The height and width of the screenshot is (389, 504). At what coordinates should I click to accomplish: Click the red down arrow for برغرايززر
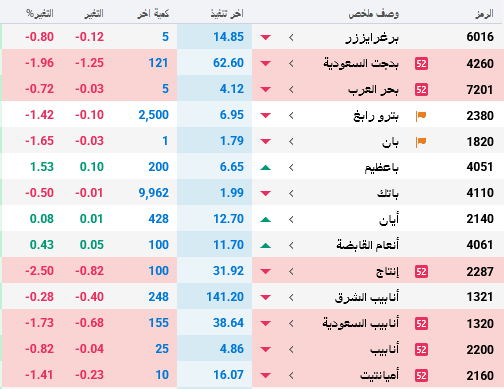click(x=266, y=37)
